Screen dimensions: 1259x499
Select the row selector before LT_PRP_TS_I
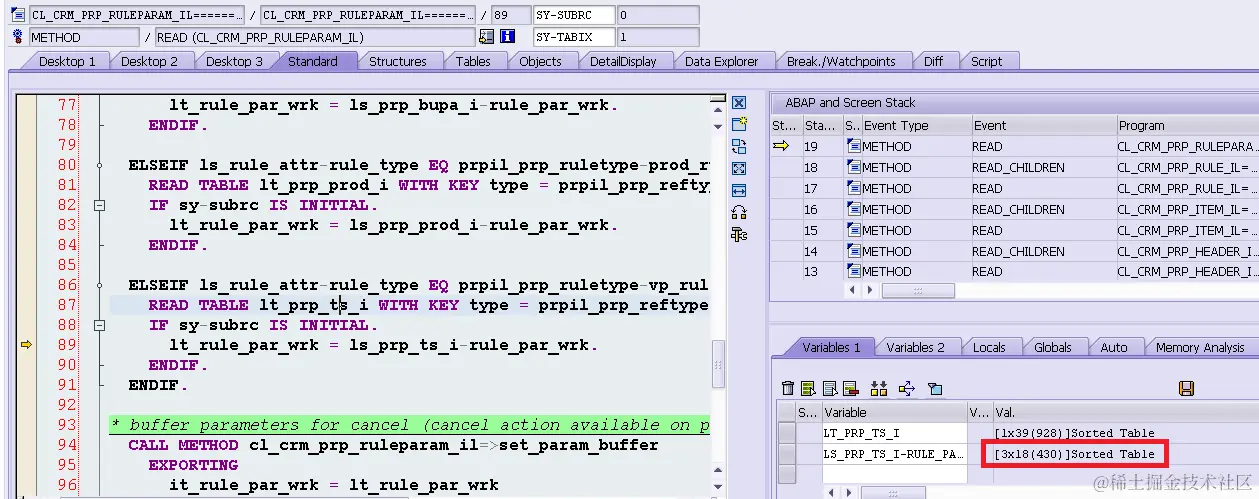click(x=787, y=432)
